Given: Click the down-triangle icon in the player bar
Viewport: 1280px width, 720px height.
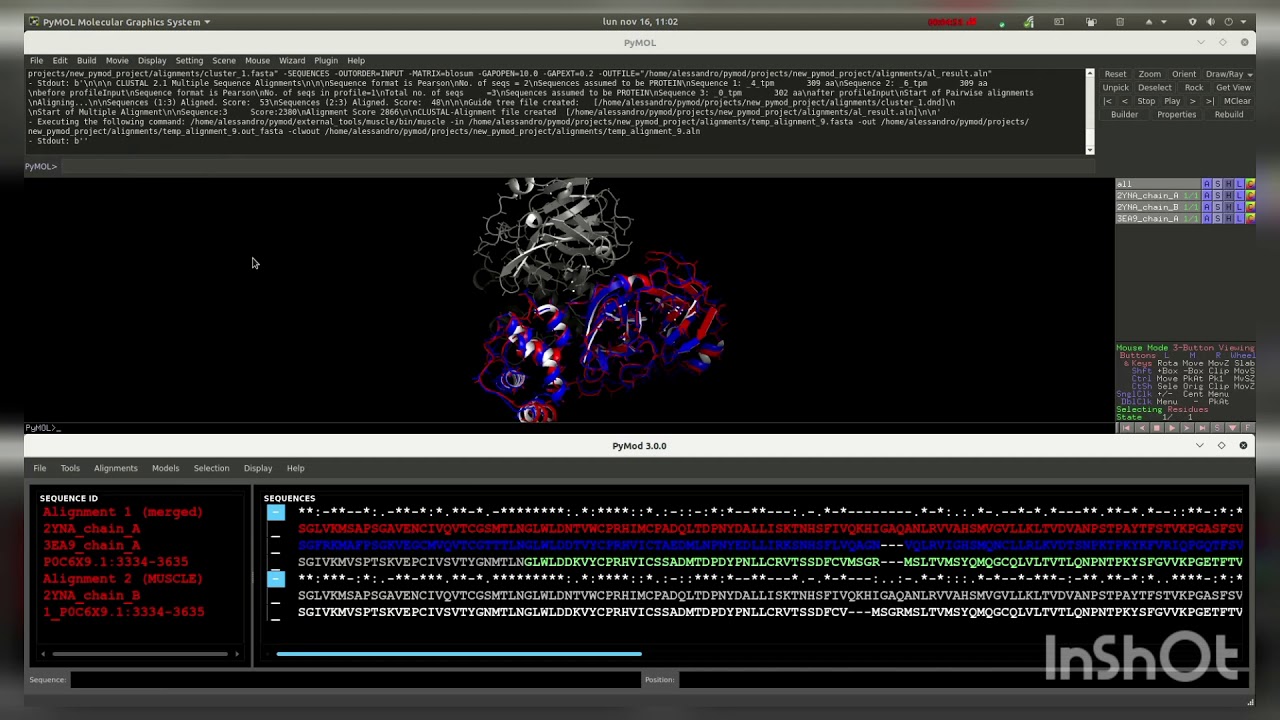Looking at the screenshot, I should click(x=1232, y=428).
